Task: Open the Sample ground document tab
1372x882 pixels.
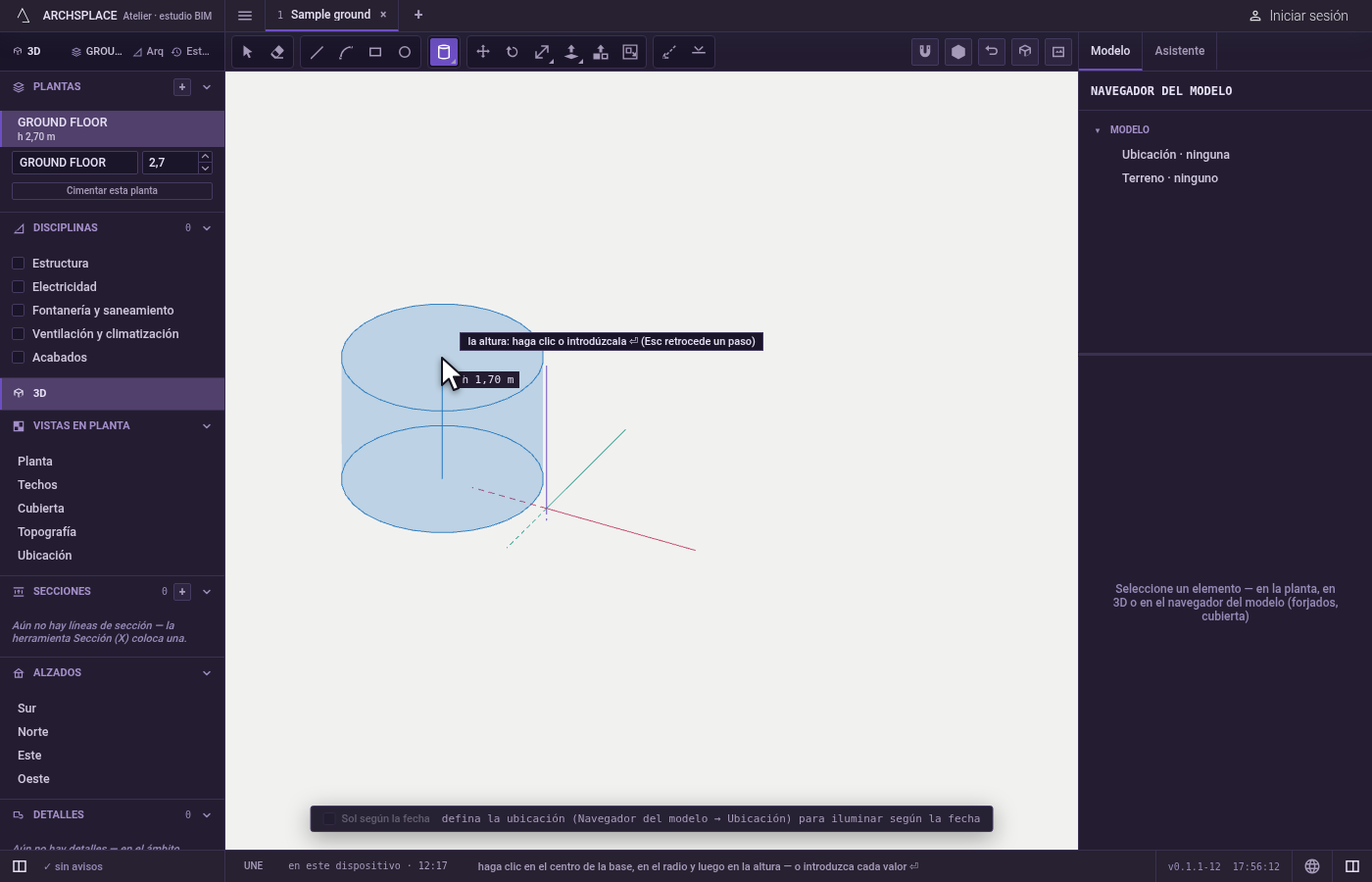Action: click(331, 15)
